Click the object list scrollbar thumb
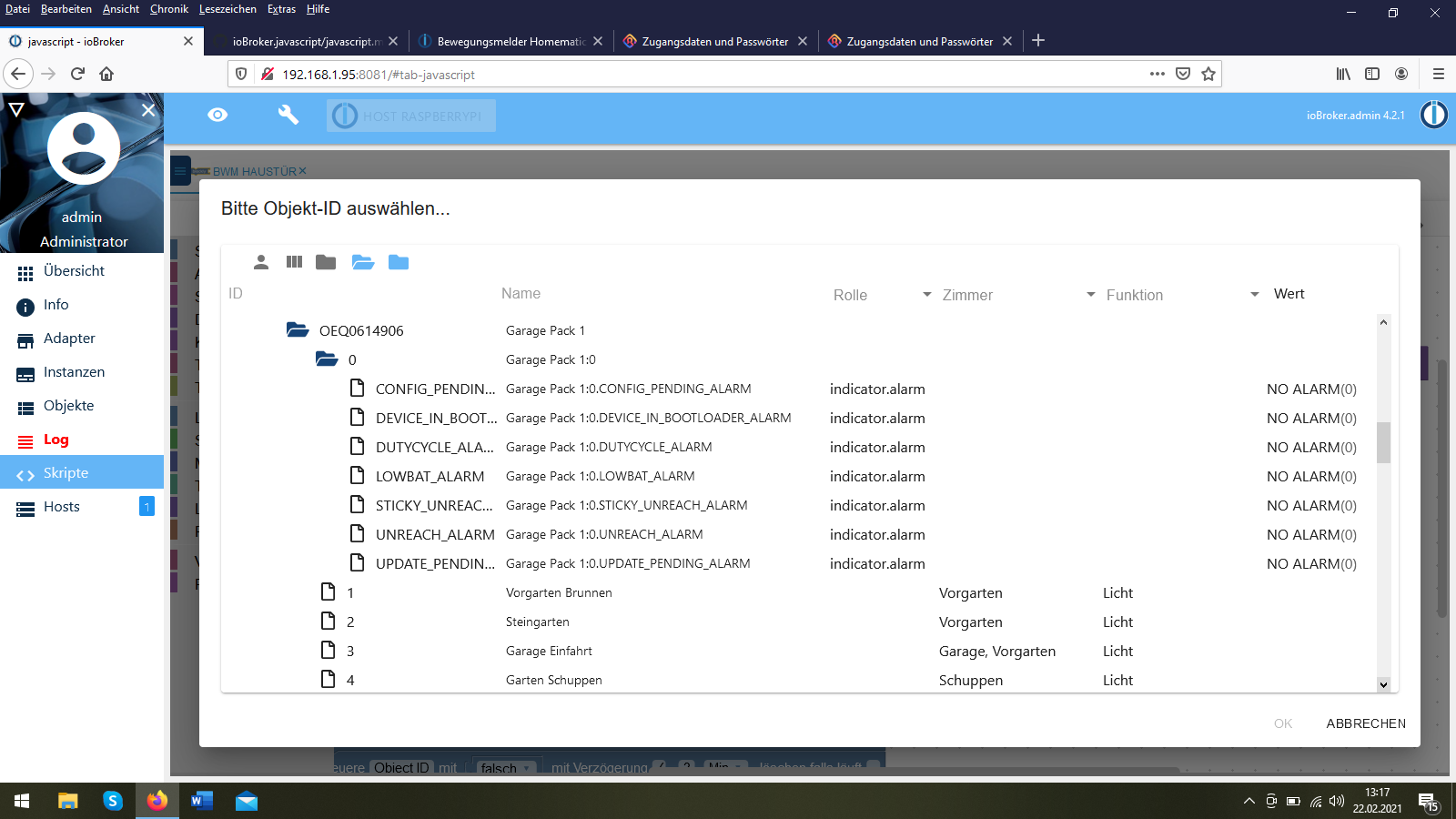Image resolution: width=1456 pixels, height=819 pixels. pyautogui.click(x=1383, y=442)
